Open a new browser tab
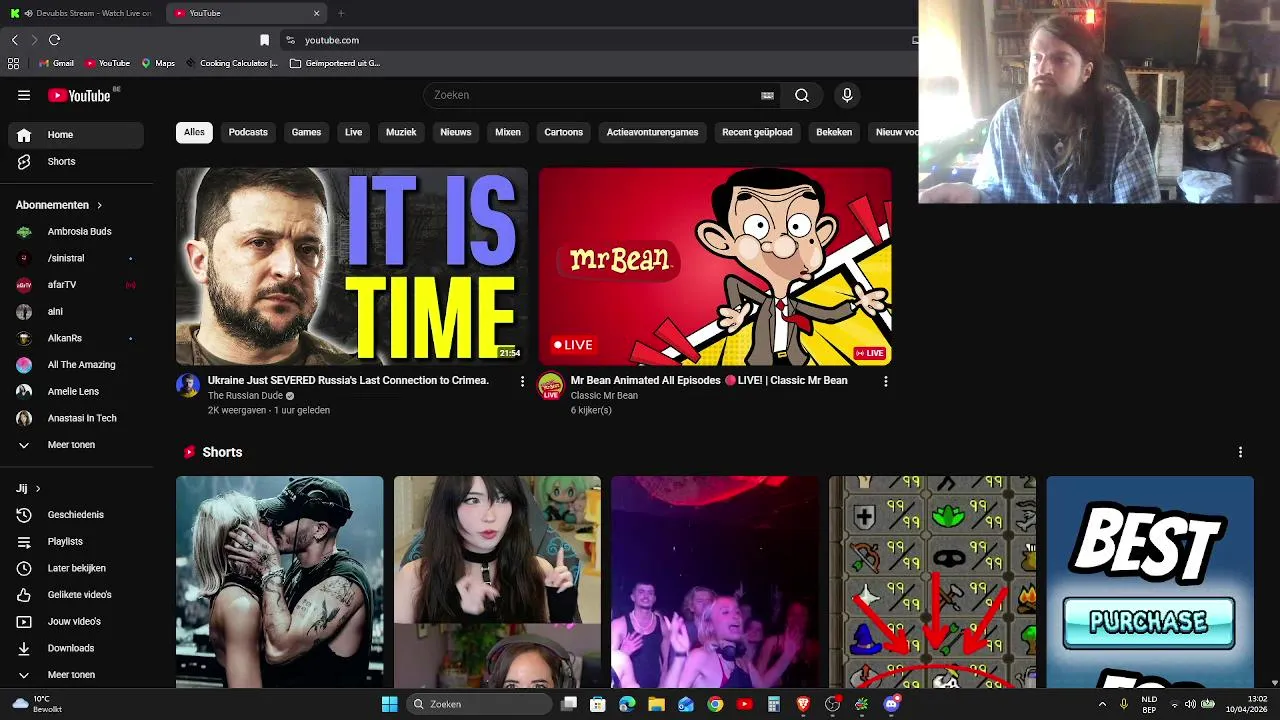The width and height of the screenshot is (1280, 720). [341, 13]
